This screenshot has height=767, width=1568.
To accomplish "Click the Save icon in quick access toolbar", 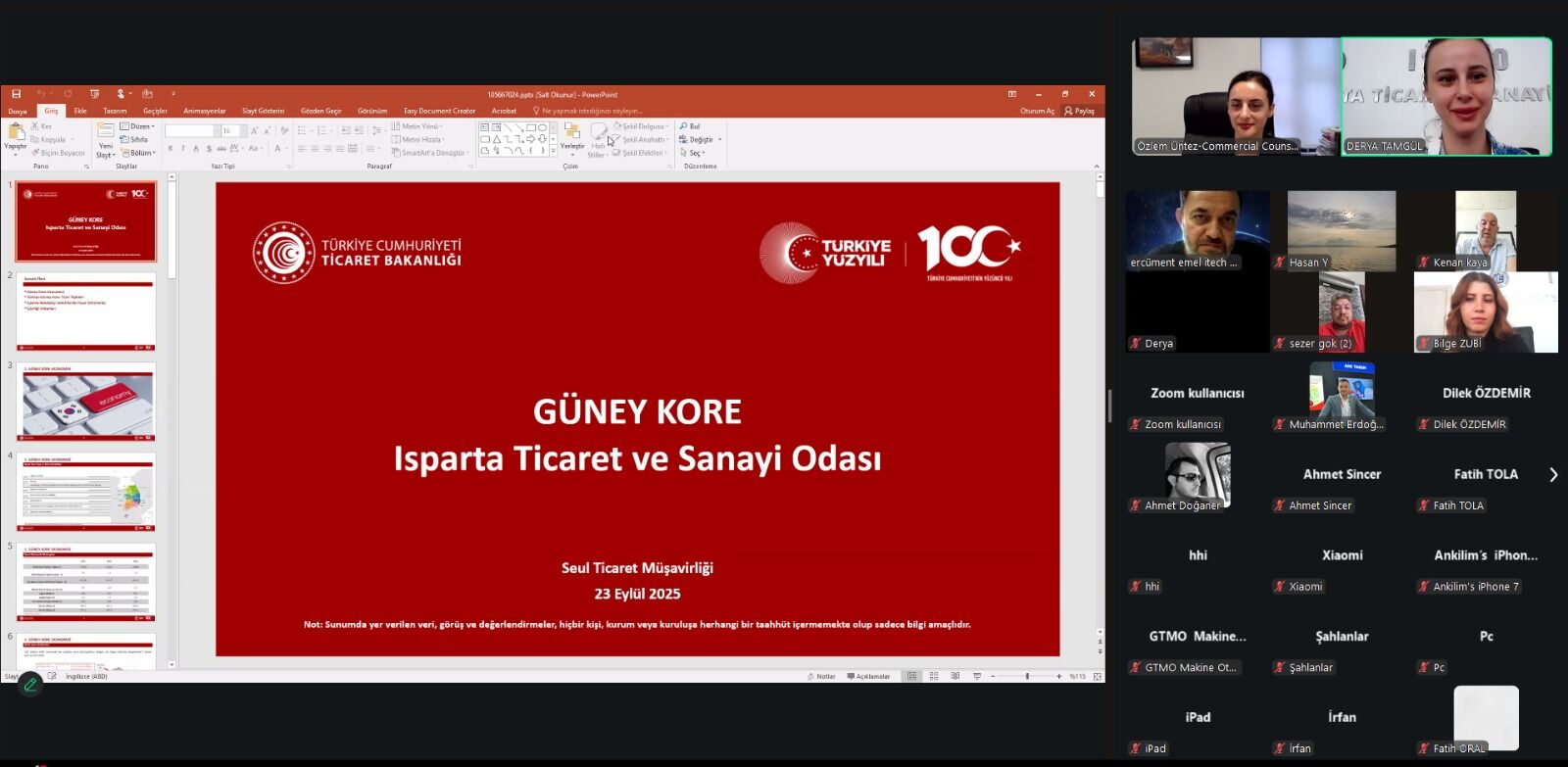I will [16, 94].
